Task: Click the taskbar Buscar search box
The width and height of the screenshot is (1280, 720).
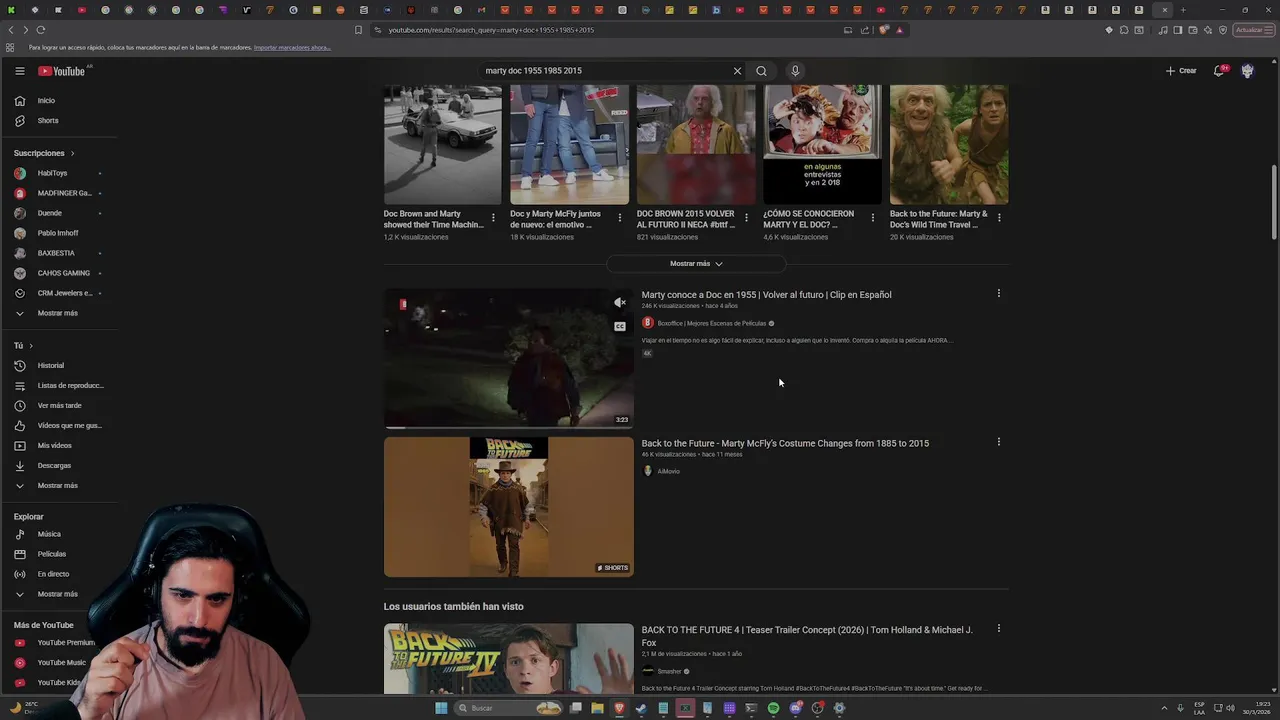Action: tap(509, 708)
